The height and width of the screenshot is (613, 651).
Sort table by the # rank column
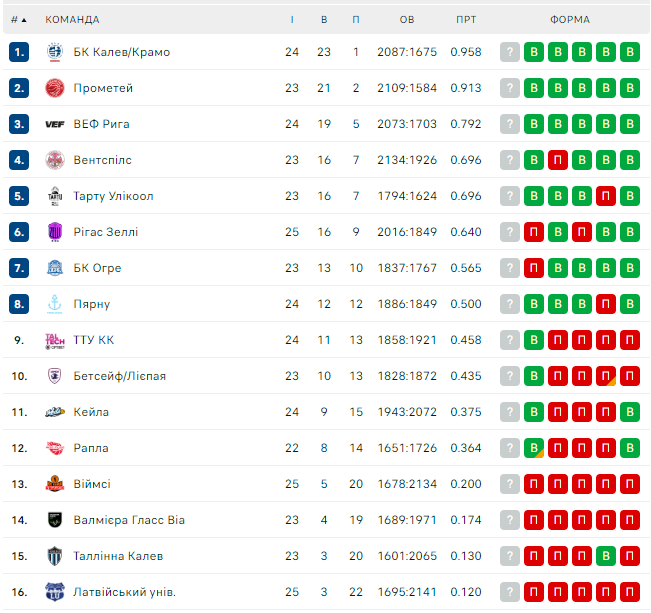[x=18, y=20]
